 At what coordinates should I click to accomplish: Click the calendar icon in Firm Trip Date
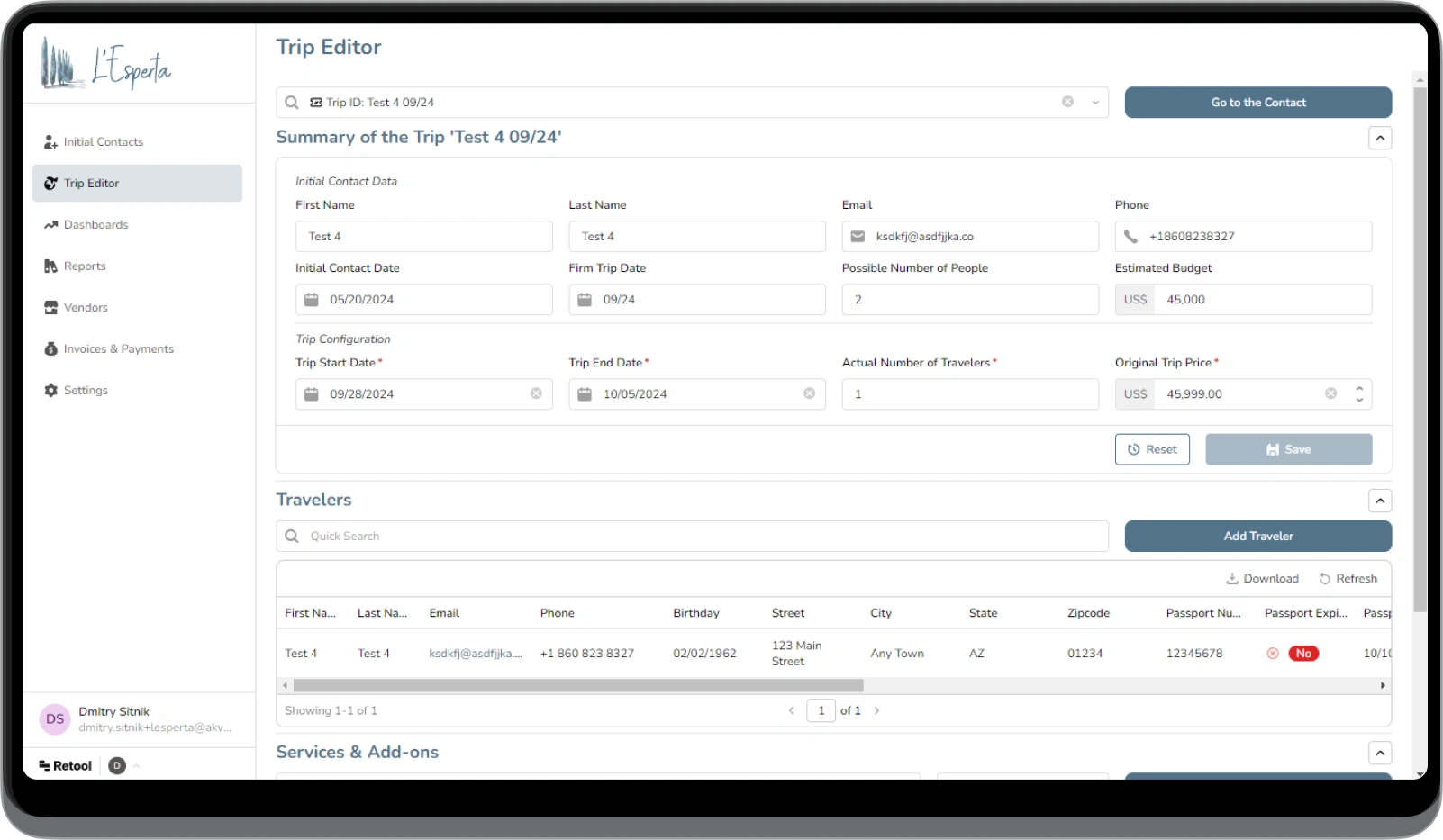click(585, 300)
